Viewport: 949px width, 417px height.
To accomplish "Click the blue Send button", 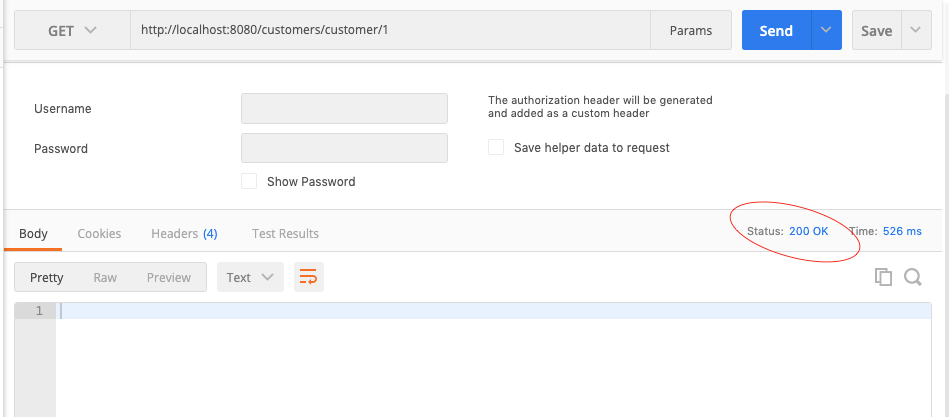I will tap(775, 30).
